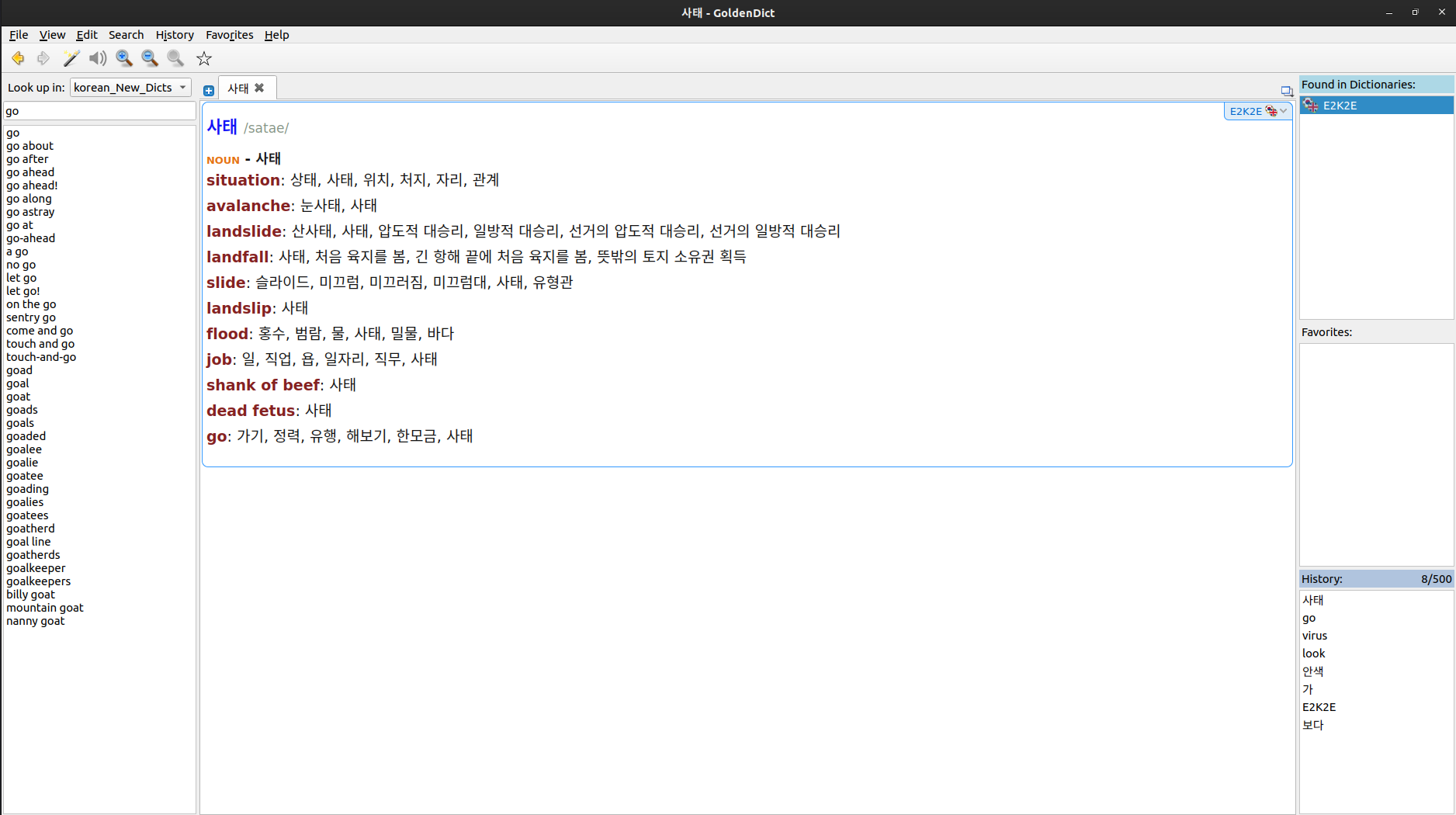The height and width of the screenshot is (815, 1456).
Task: Select 'go ahead' in the word list
Action: point(30,172)
